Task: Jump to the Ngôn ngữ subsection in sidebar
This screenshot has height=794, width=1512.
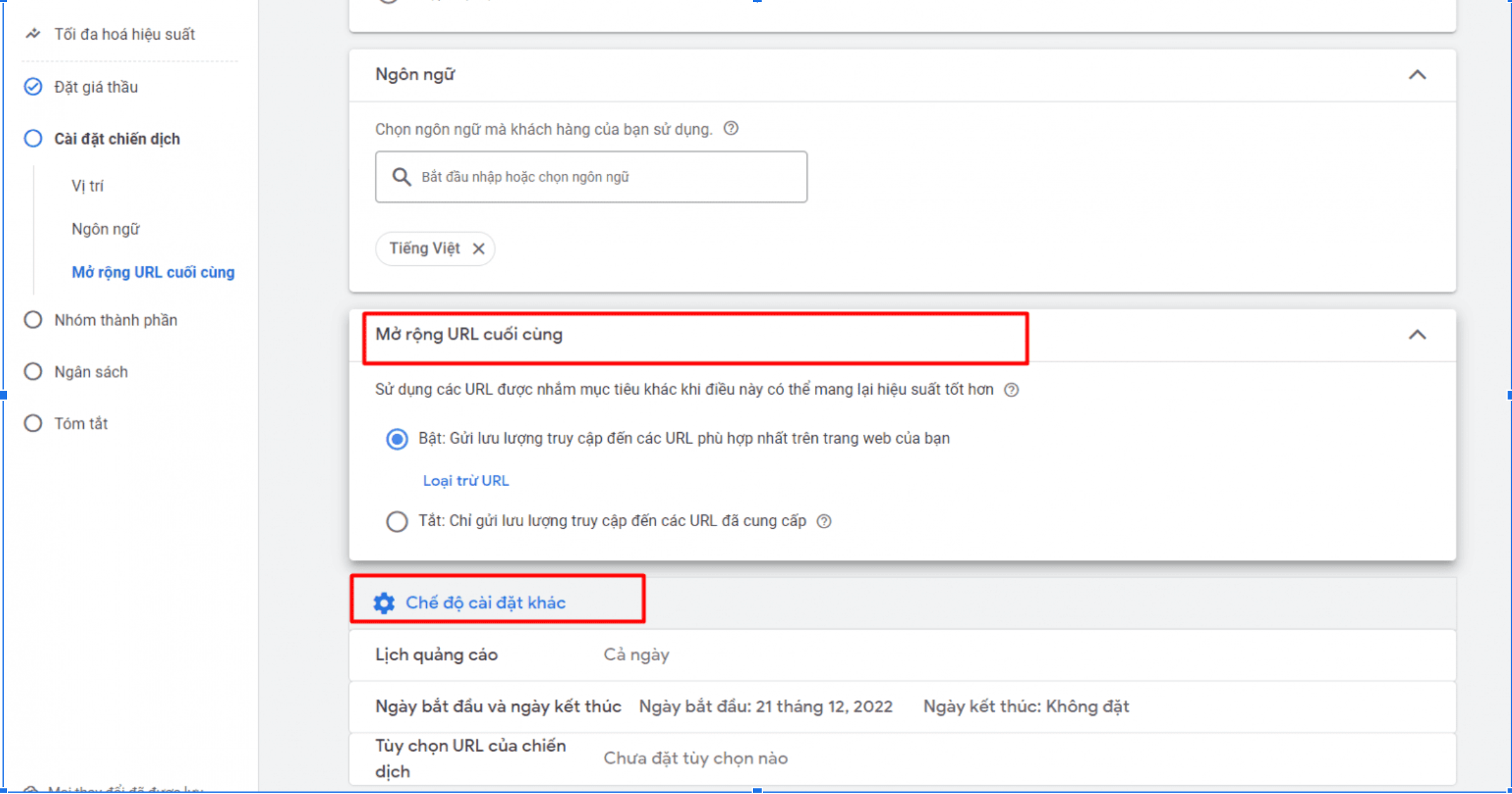Action: coord(105,229)
